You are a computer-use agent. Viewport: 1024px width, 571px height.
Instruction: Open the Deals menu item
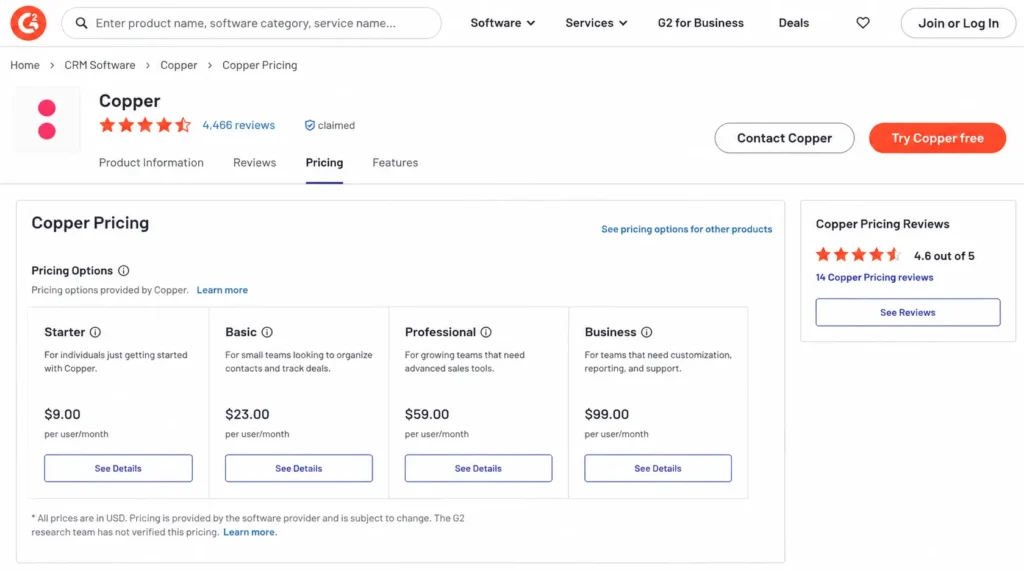click(x=793, y=23)
